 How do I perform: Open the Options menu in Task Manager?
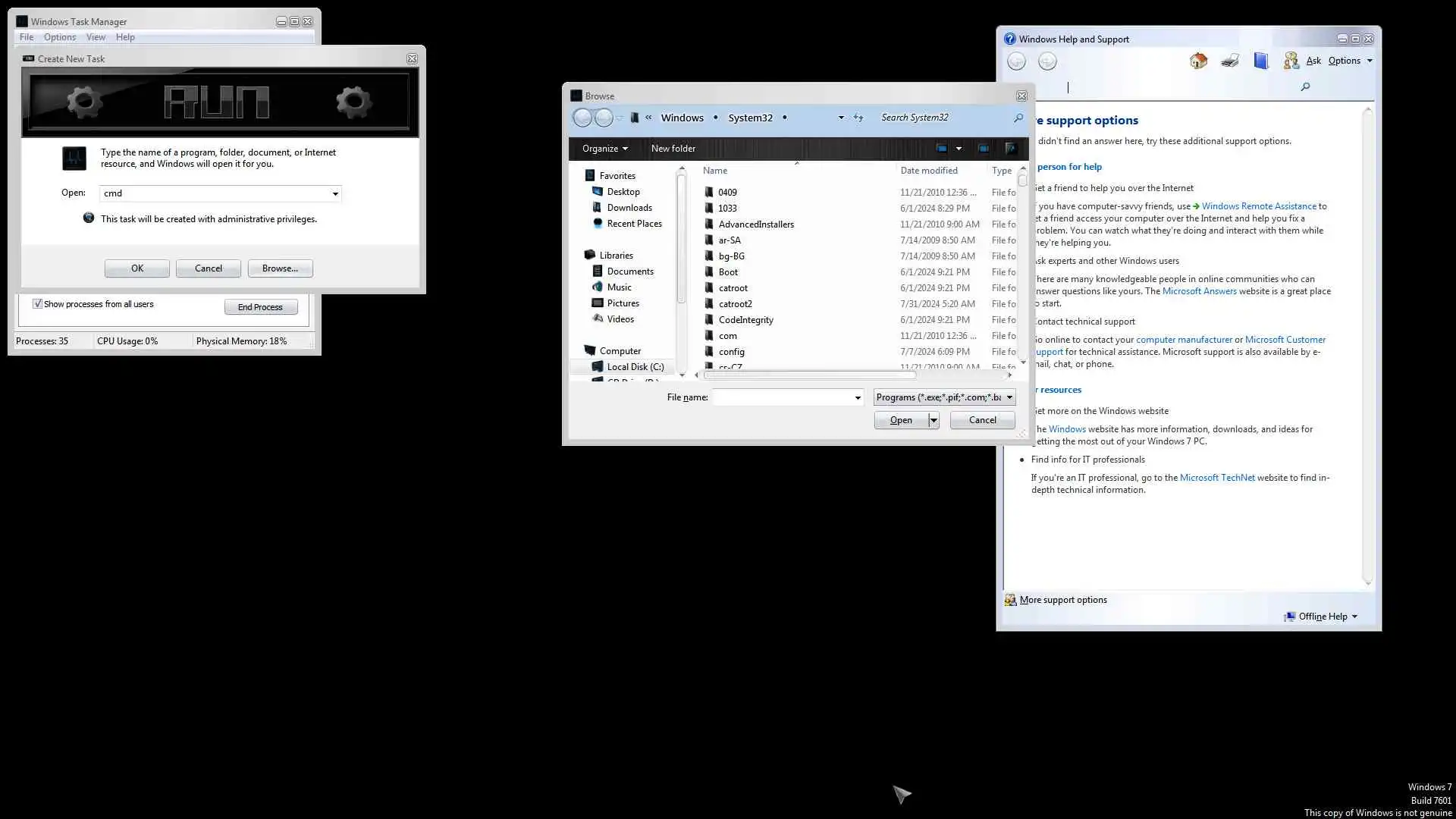point(59,37)
